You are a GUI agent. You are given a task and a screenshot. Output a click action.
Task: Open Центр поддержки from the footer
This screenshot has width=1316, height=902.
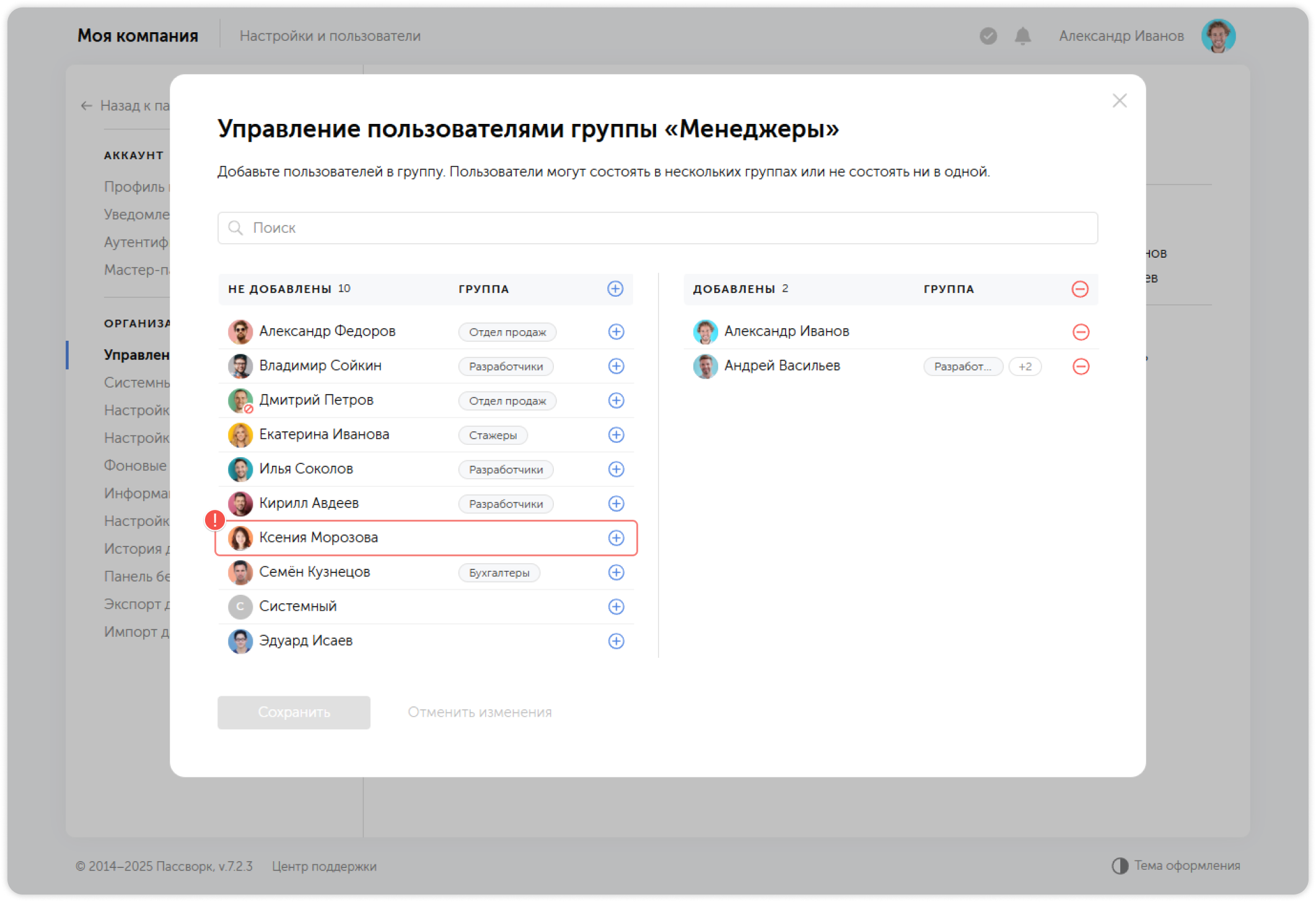[325, 866]
